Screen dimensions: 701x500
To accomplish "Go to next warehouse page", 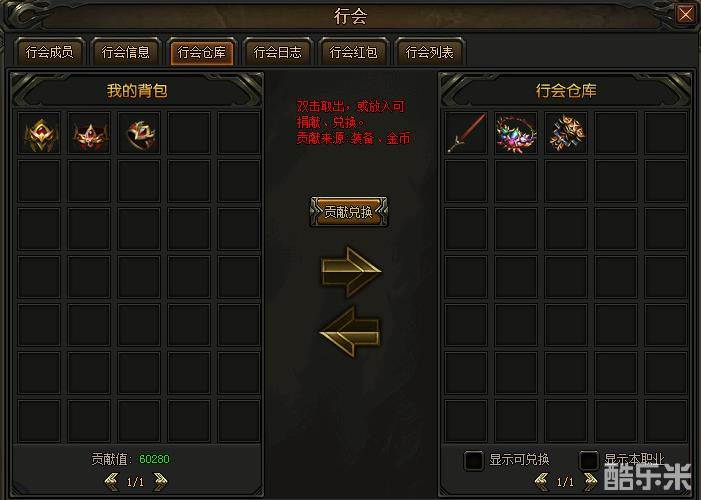I will 590,481.
